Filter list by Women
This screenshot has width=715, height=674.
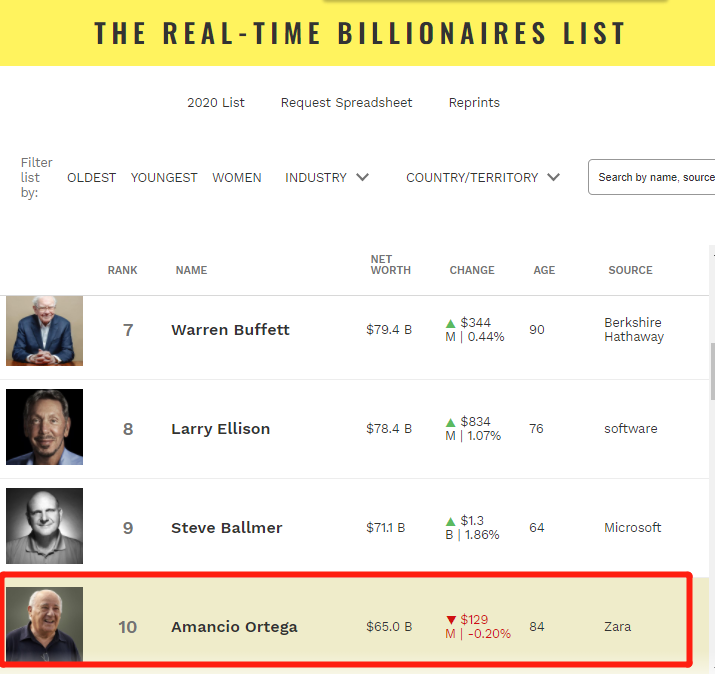(x=237, y=177)
